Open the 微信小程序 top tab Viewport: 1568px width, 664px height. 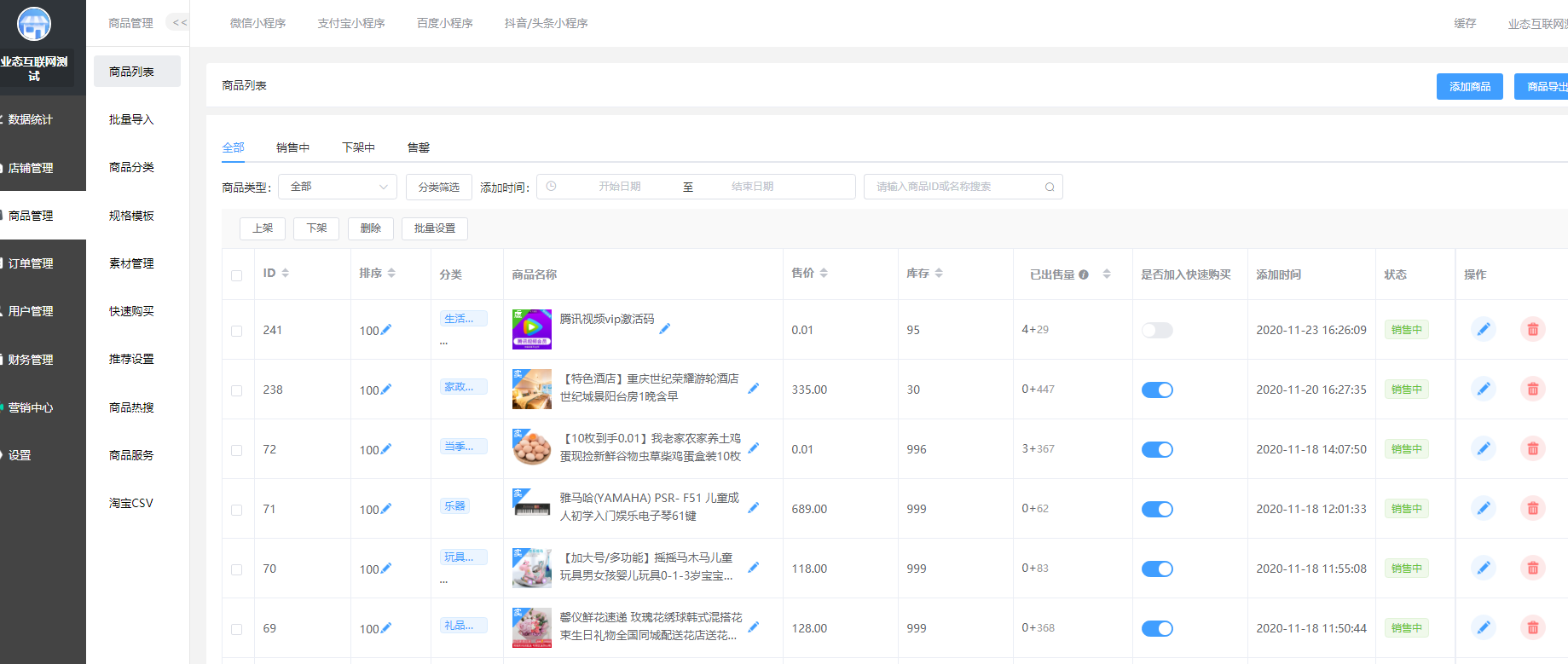pyautogui.click(x=257, y=23)
